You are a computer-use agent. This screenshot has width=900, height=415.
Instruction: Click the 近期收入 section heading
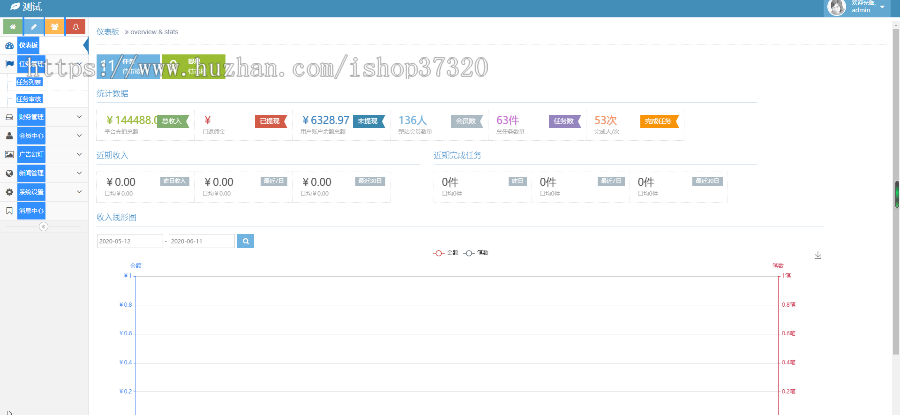click(112, 155)
